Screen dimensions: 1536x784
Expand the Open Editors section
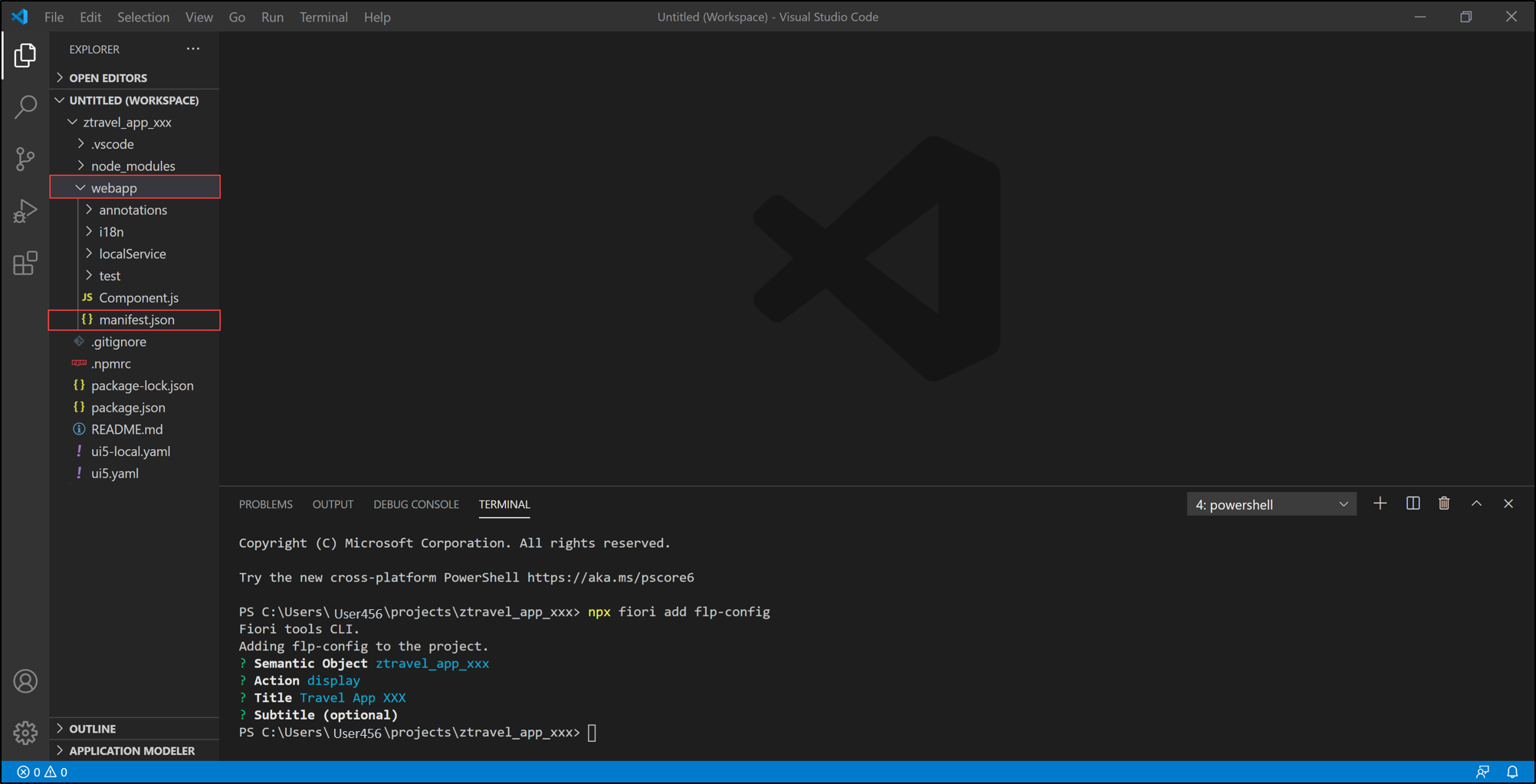pyautogui.click(x=134, y=78)
